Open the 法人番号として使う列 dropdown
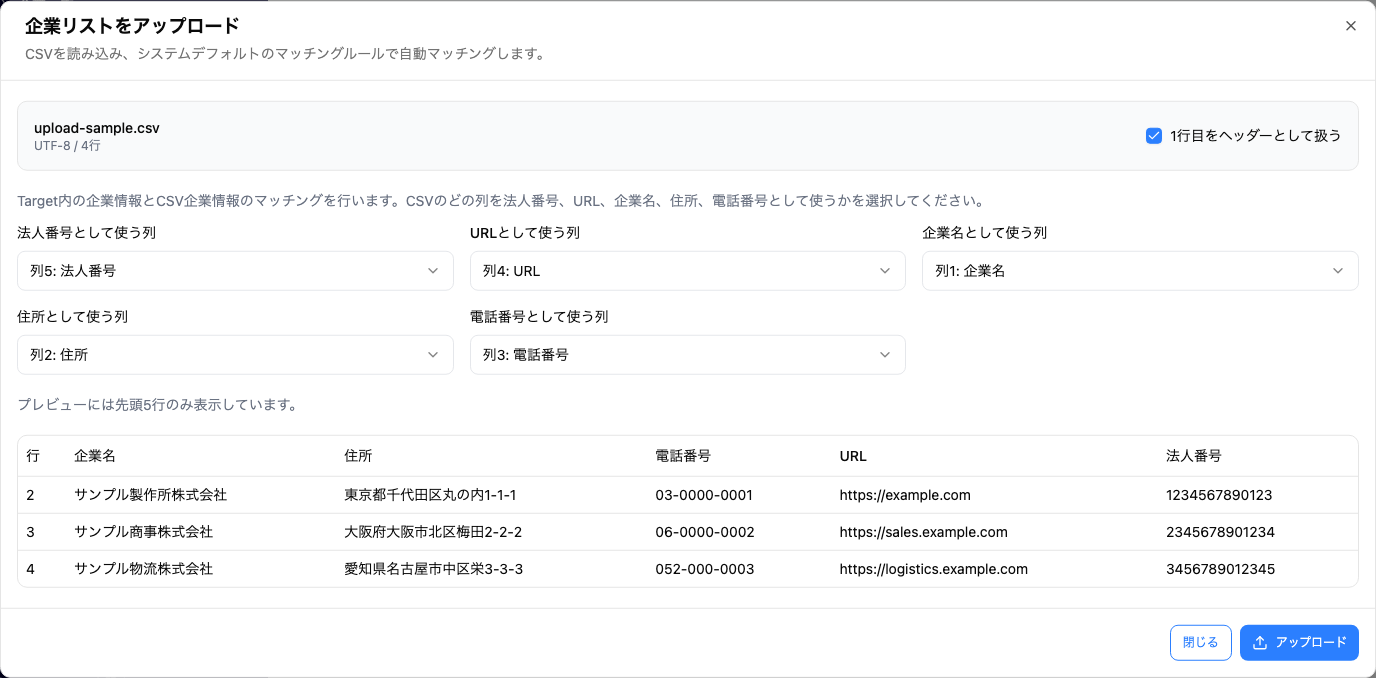1376x678 pixels. 235,271
